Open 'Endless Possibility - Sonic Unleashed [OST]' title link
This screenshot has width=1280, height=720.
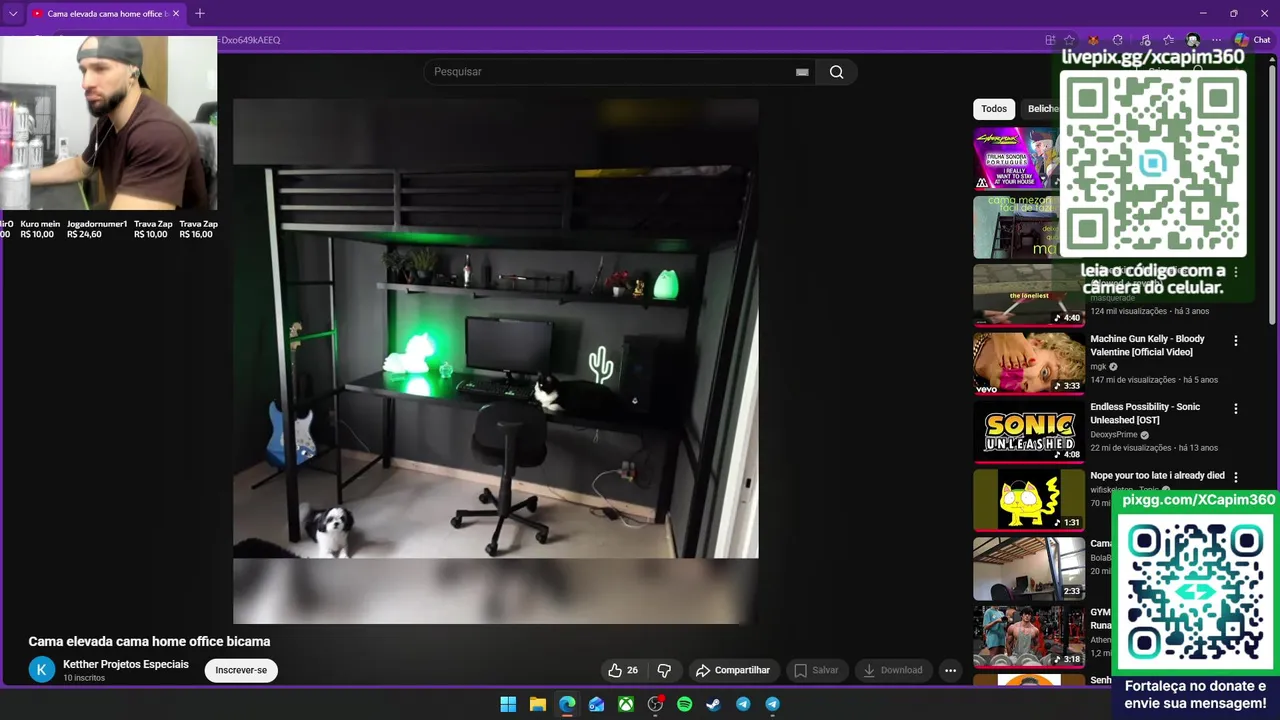[x=1145, y=413]
